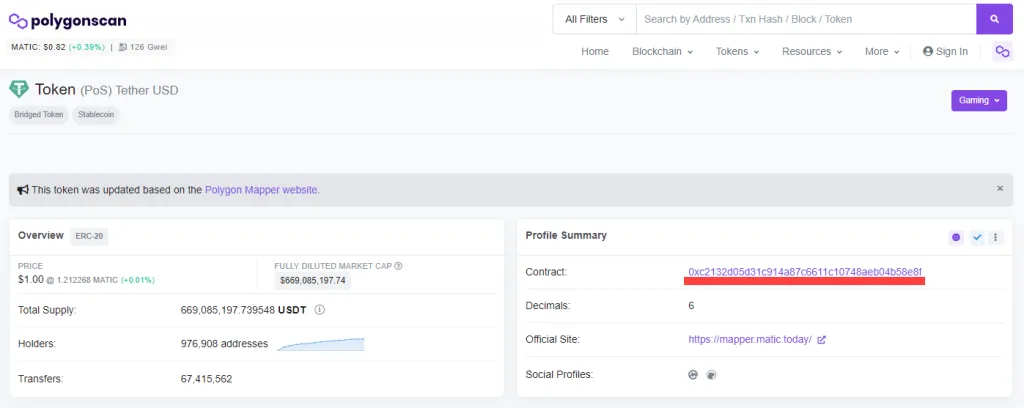1024x408 pixels.
Task: Expand the Resources menu
Action: (x=812, y=52)
